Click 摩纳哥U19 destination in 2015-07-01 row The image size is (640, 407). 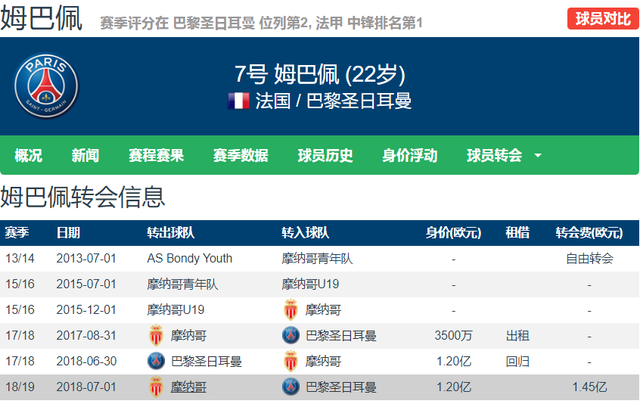[310, 284]
